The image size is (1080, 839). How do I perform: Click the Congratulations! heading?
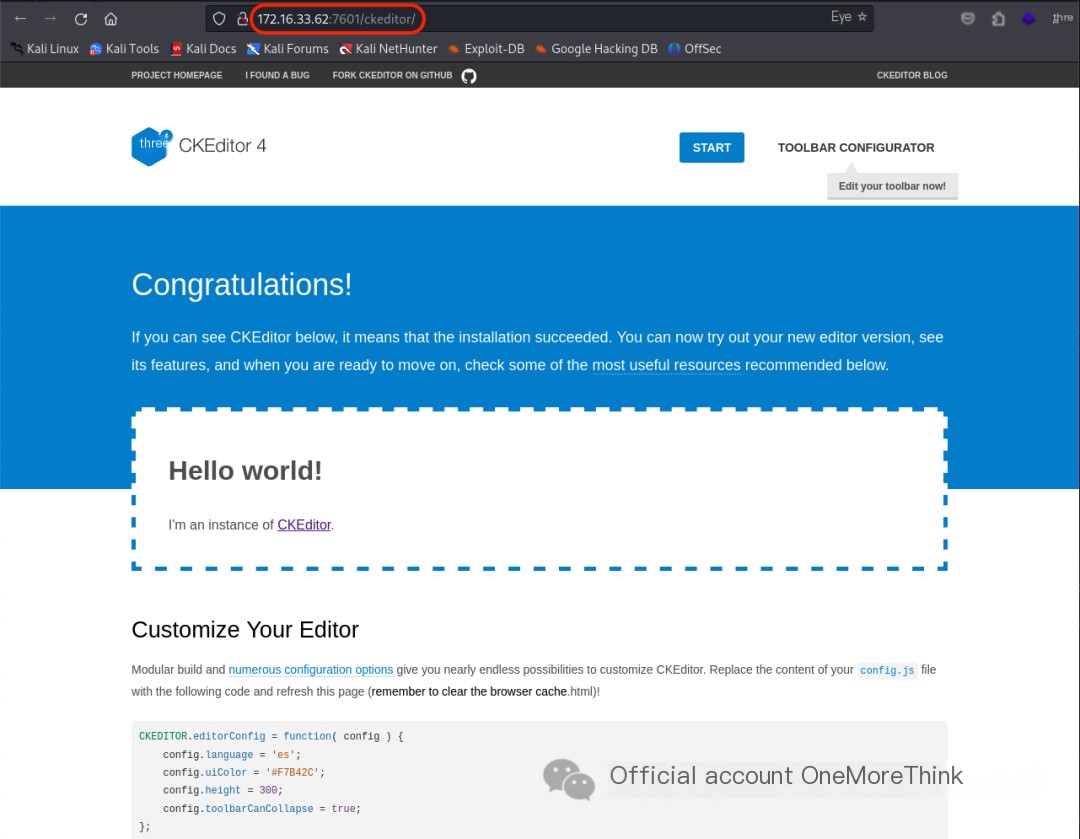(242, 284)
